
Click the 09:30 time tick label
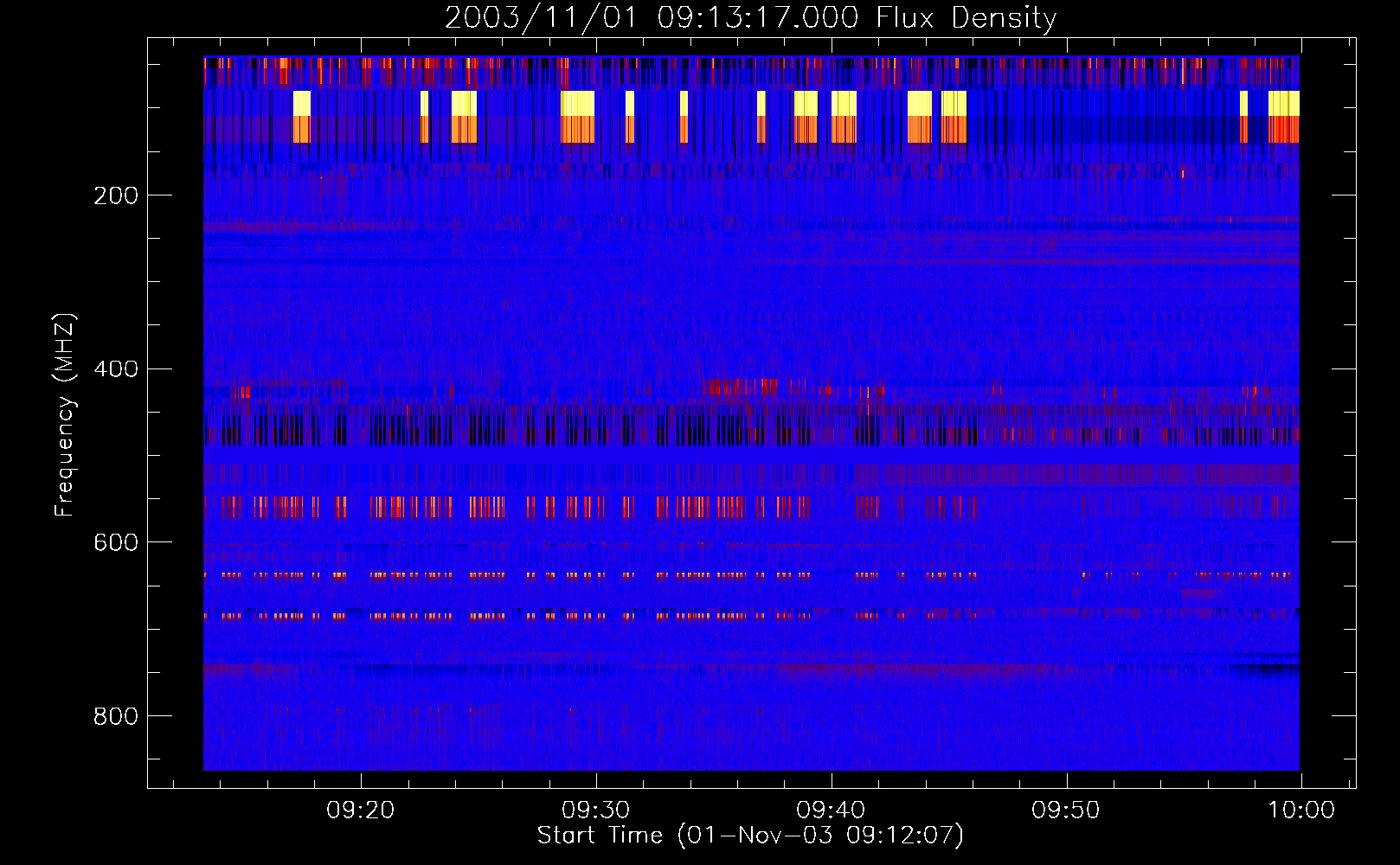tap(595, 811)
